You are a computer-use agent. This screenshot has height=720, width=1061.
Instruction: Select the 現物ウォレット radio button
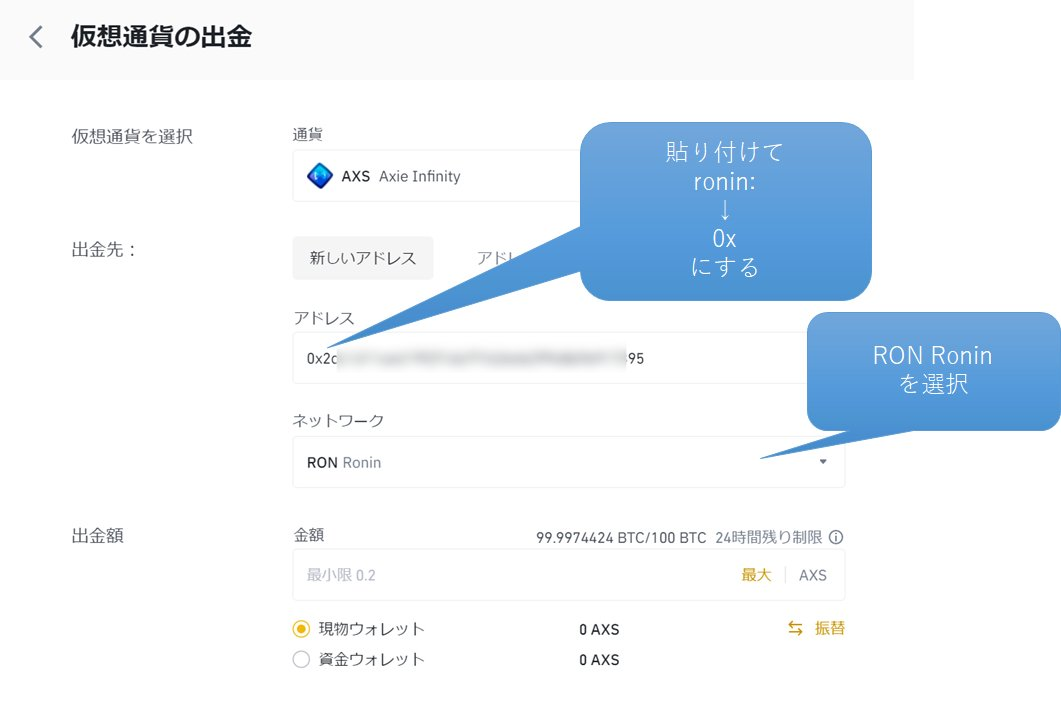(x=301, y=629)
